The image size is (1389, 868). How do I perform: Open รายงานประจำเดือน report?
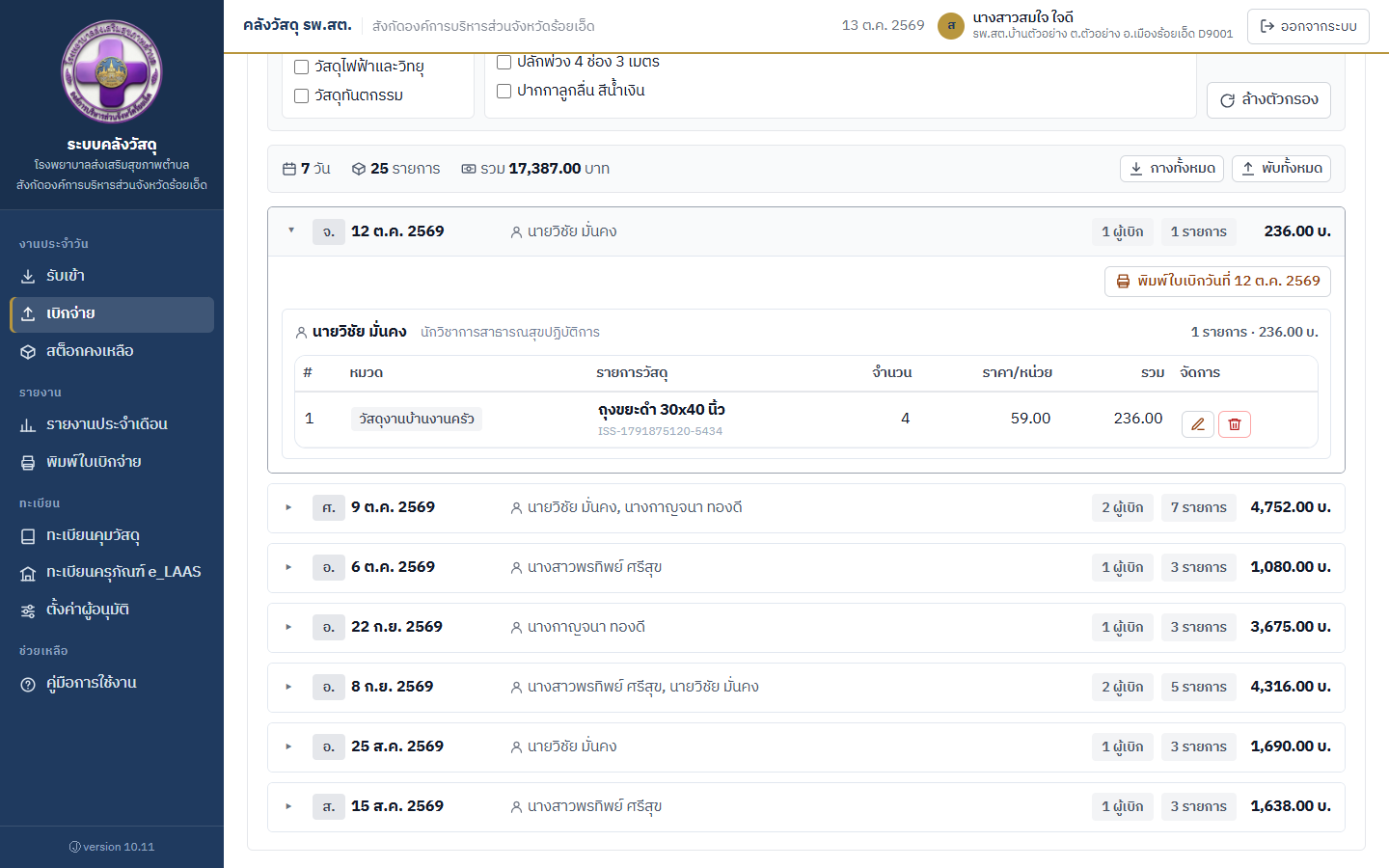click(112, 424)
